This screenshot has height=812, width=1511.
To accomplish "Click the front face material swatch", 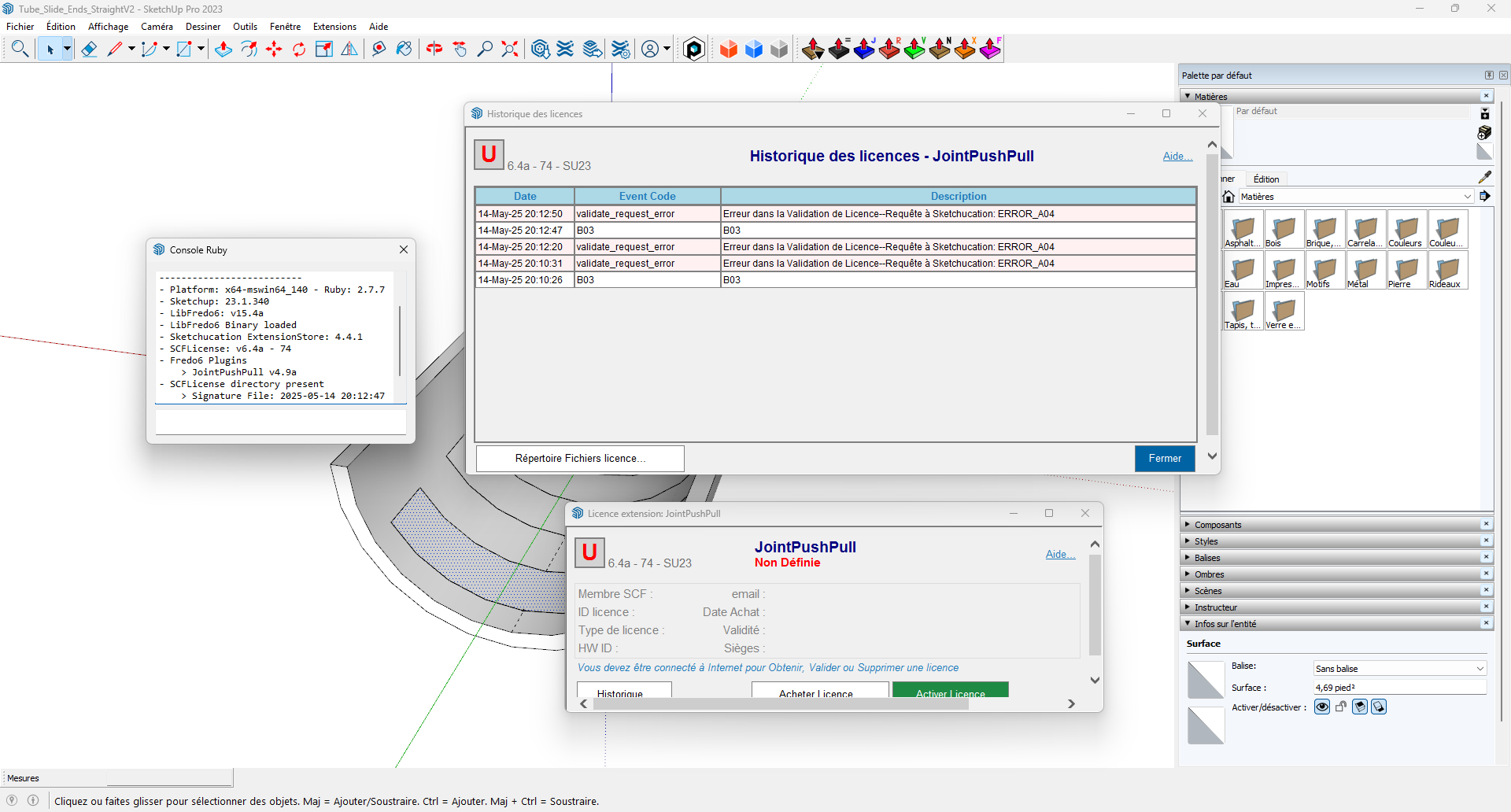I will [x=1205, y=680].
